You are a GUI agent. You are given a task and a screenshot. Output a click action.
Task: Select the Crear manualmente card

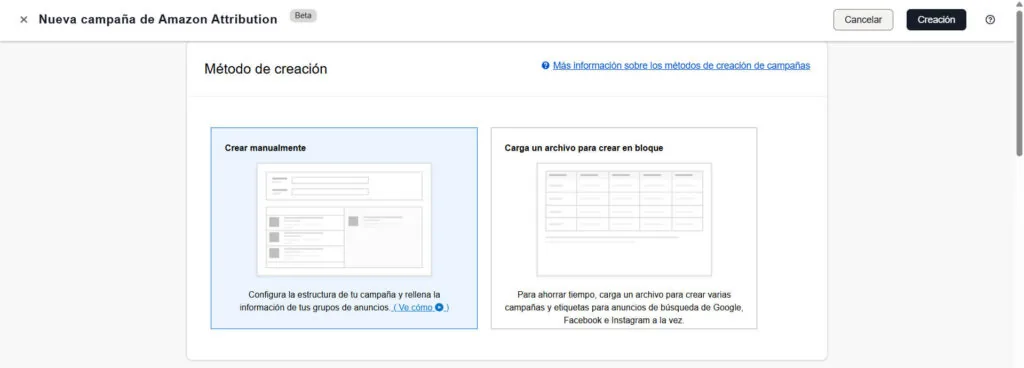coord(344,228)
